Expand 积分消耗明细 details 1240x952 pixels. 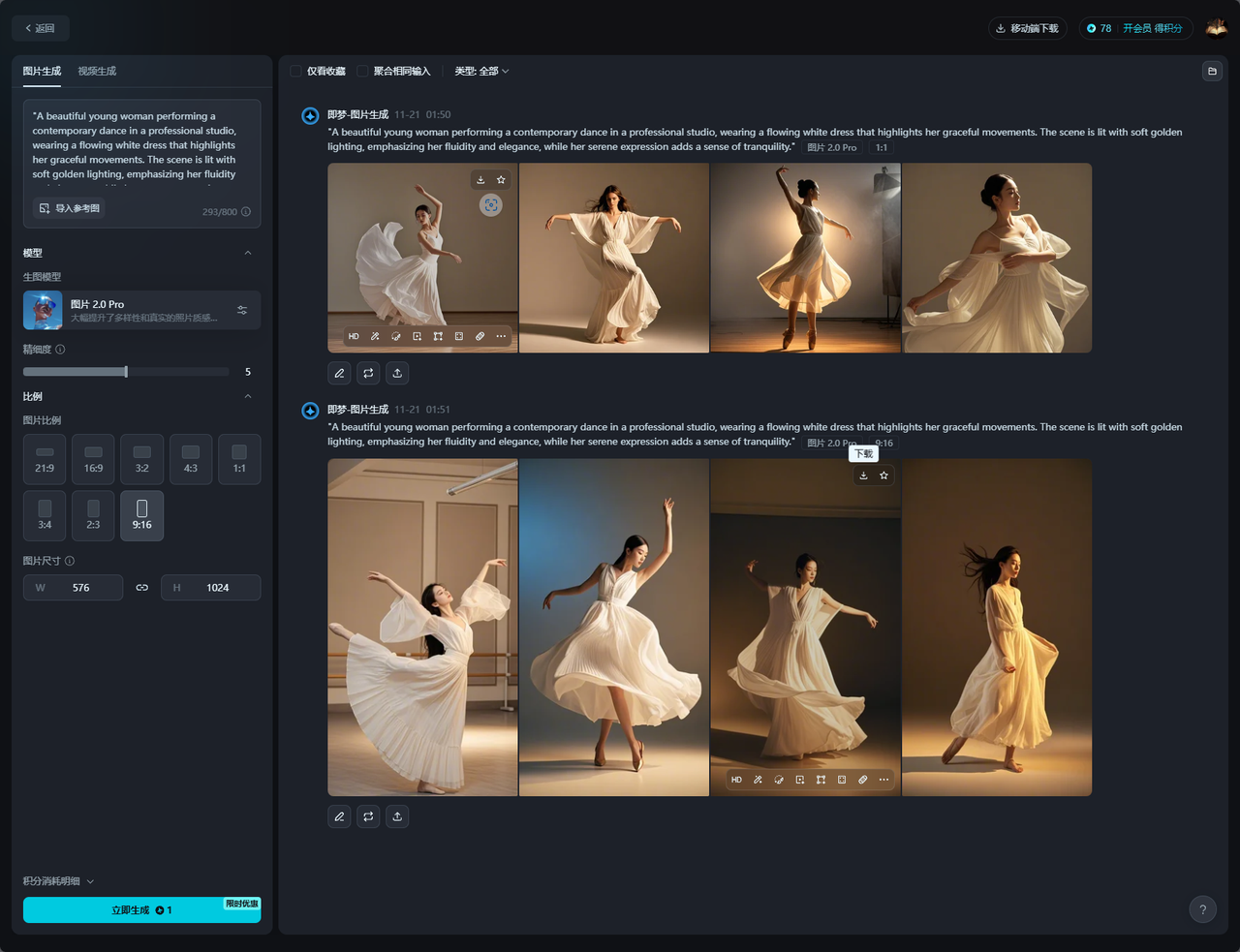pyautogui.click(x=59, y=881)
